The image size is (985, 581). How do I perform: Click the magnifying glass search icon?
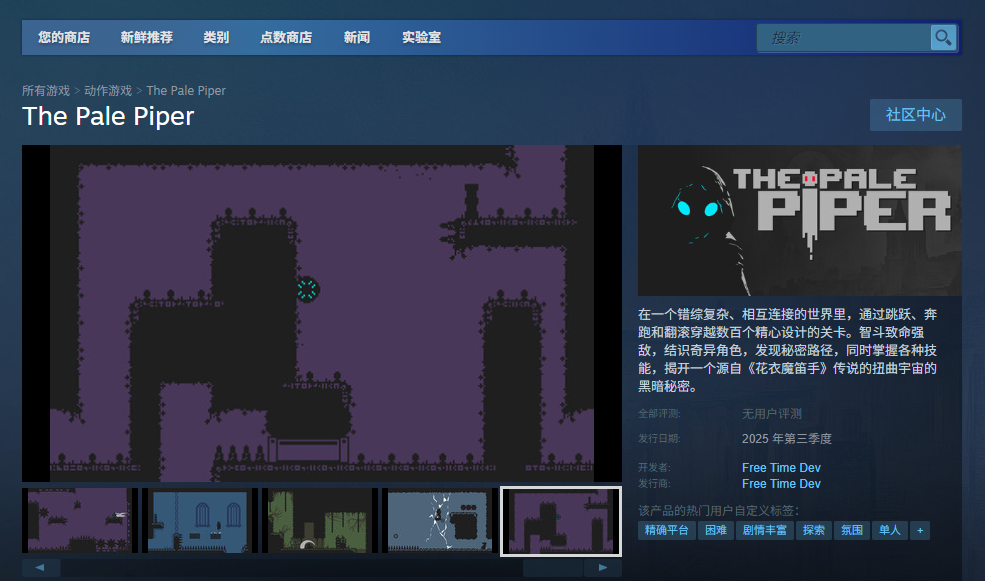(943, 38)
